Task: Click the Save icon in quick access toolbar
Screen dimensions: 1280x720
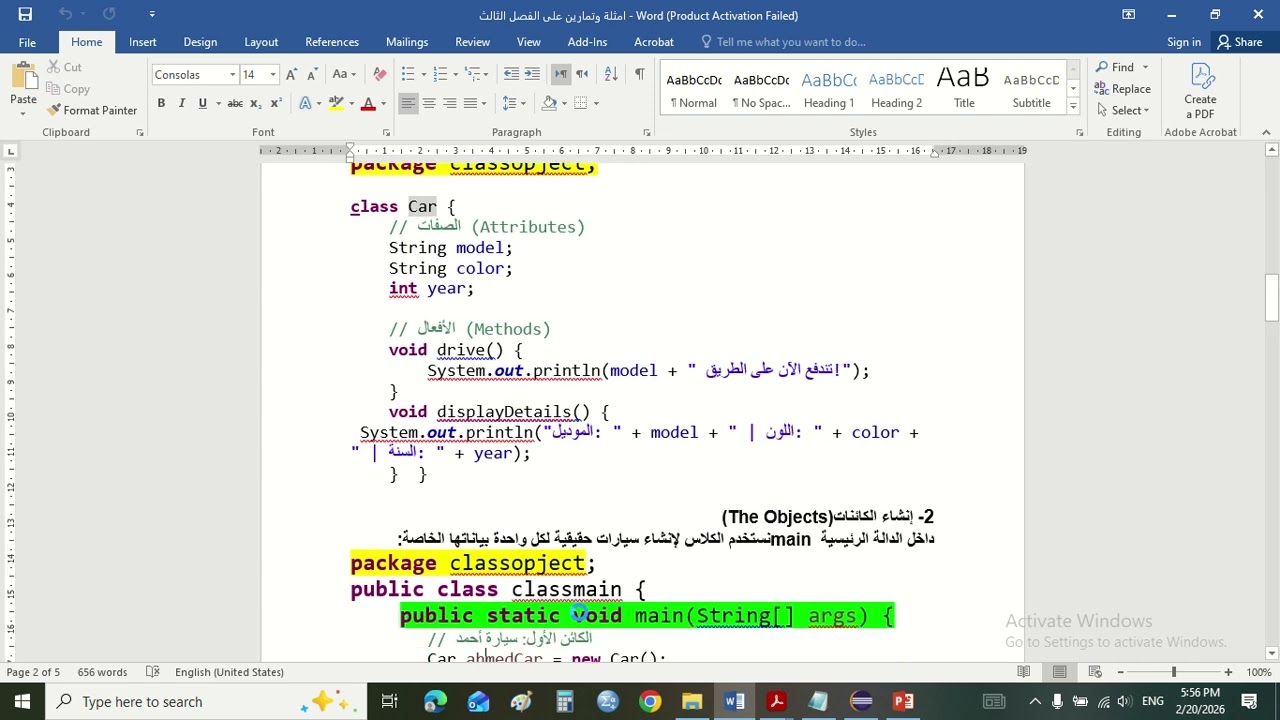Action: (x=25, y=14)
